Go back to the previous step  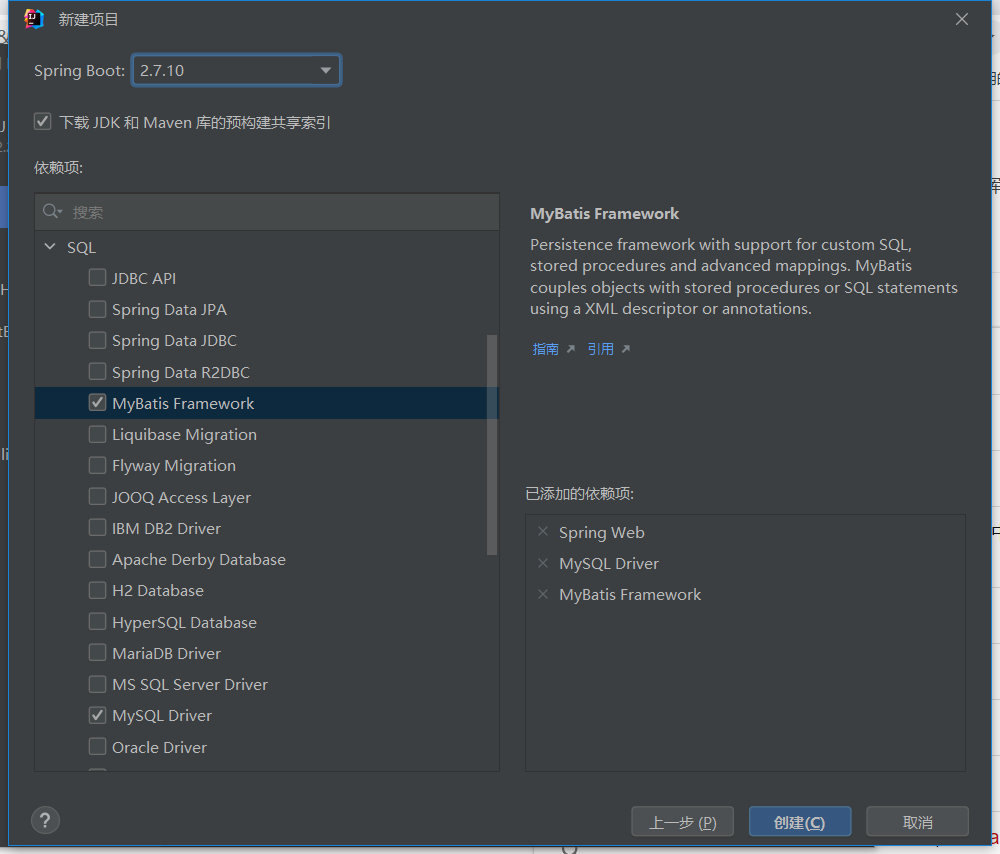click(682, 821)
